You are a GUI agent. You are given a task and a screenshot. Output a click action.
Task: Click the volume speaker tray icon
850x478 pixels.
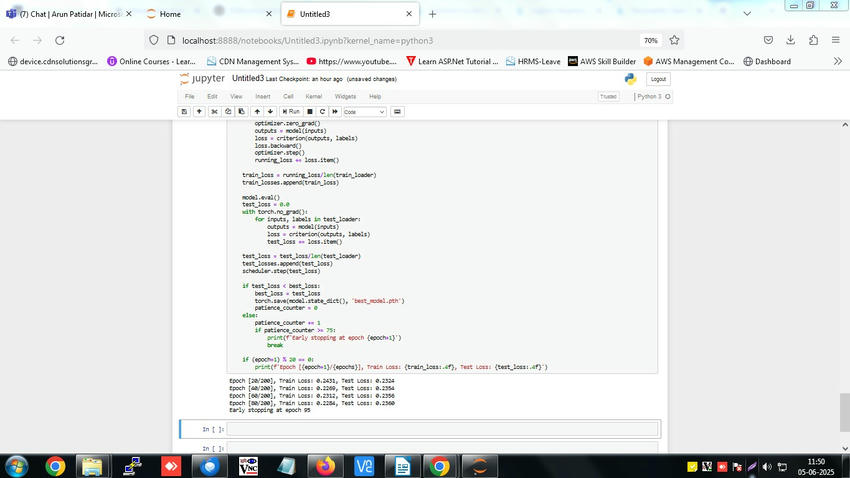click(x=767, y=467)
